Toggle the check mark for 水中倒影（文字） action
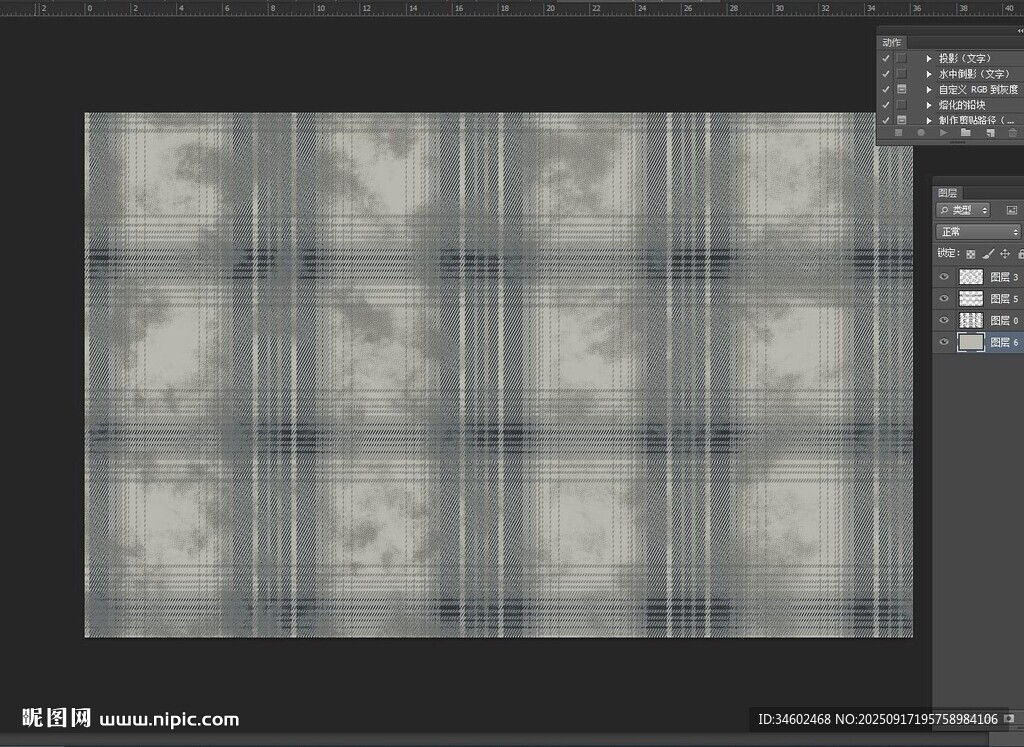 (886, 74)
